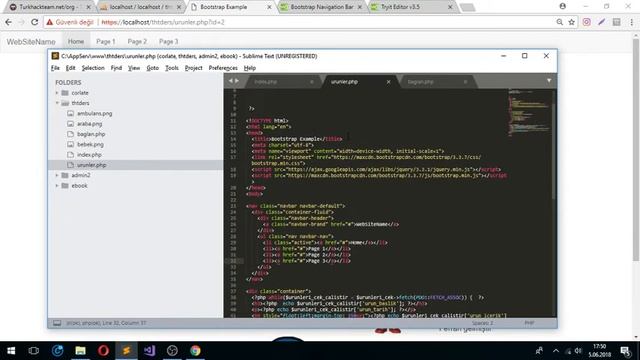
Task: Open the editor tab list dropdown
Action: click(x=549, y=81)
